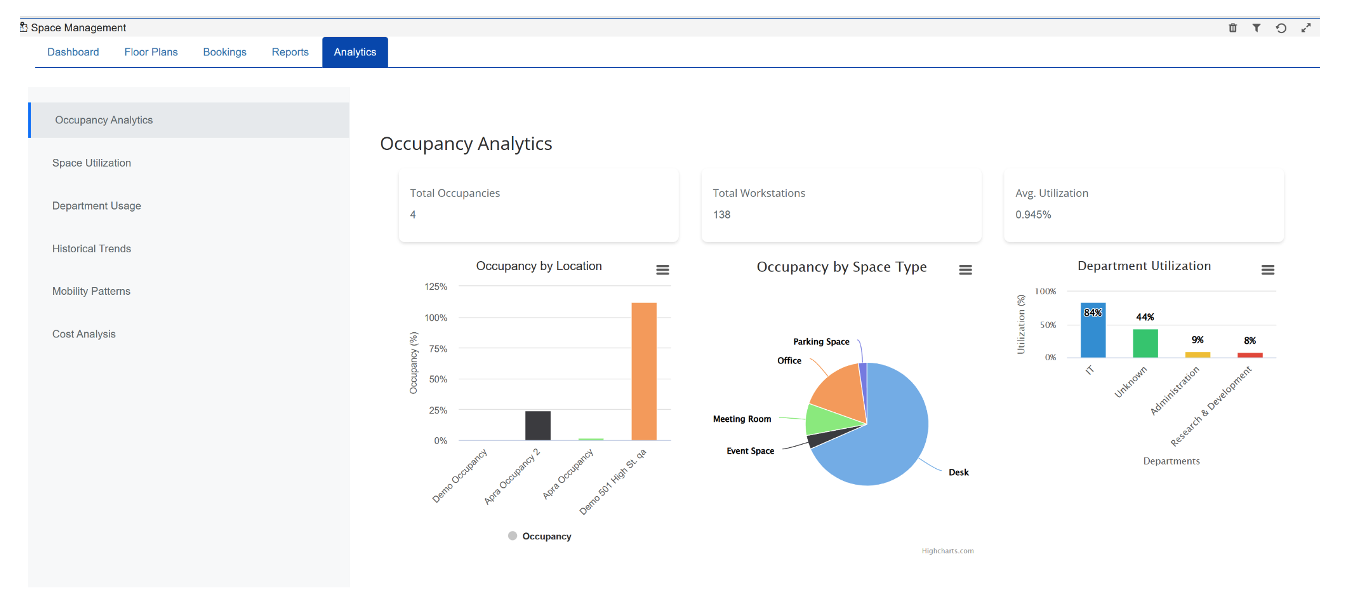Click the Total Occupancies value 4
The width and height of the screenshot is (1362, 612).
click(413, 214)
